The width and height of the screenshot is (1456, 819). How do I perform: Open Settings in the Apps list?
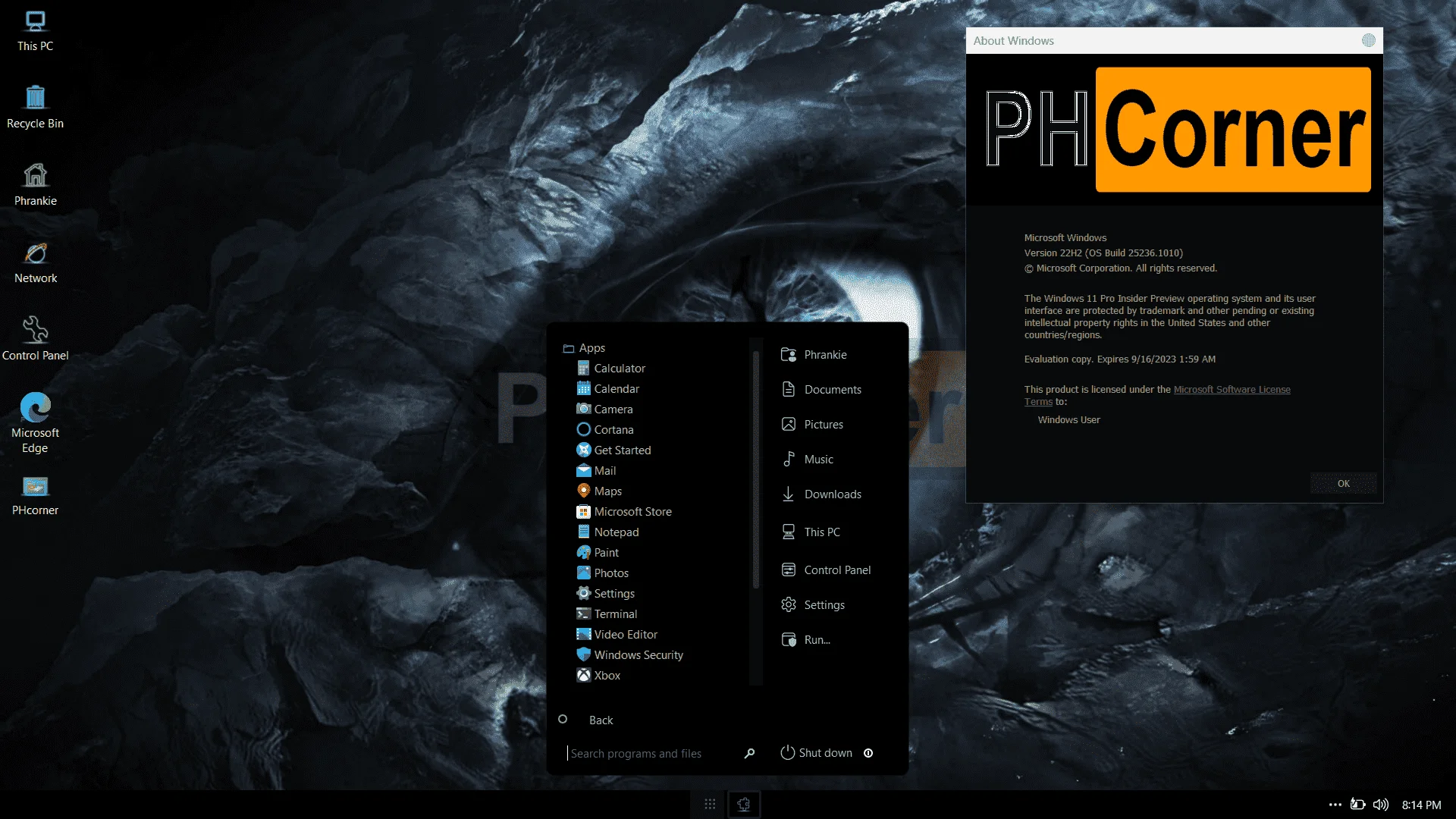tap(605, 593)
